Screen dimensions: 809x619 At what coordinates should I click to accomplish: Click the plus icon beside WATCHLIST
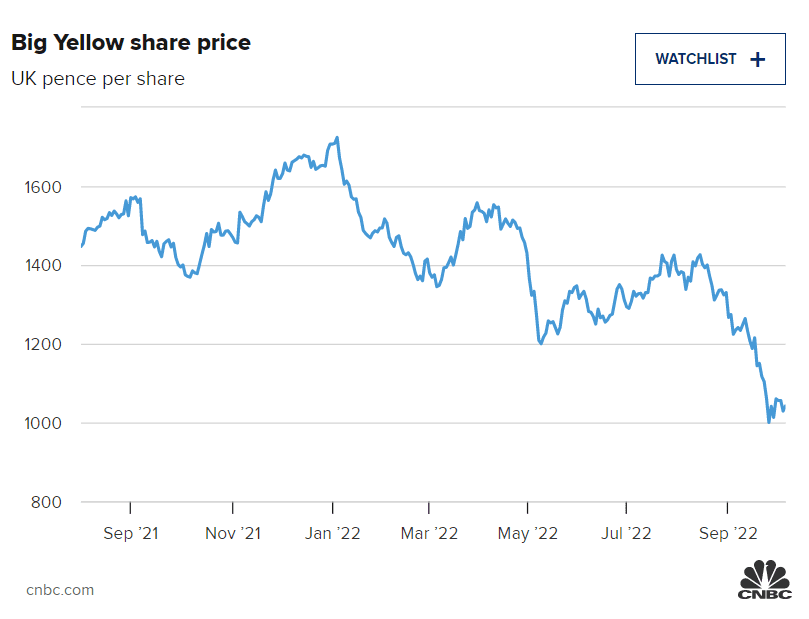pos(758,59)
